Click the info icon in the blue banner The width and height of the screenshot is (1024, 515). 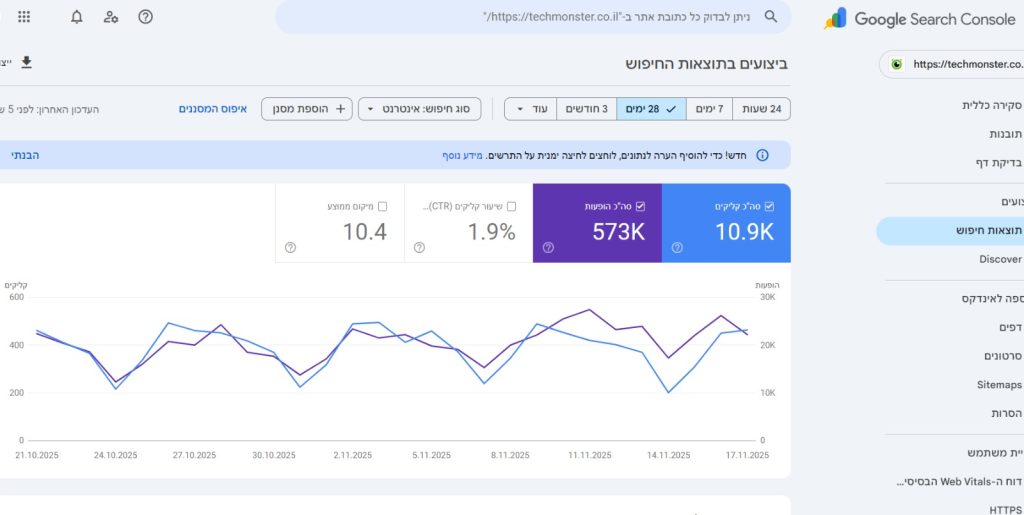[x=762, y=155]
